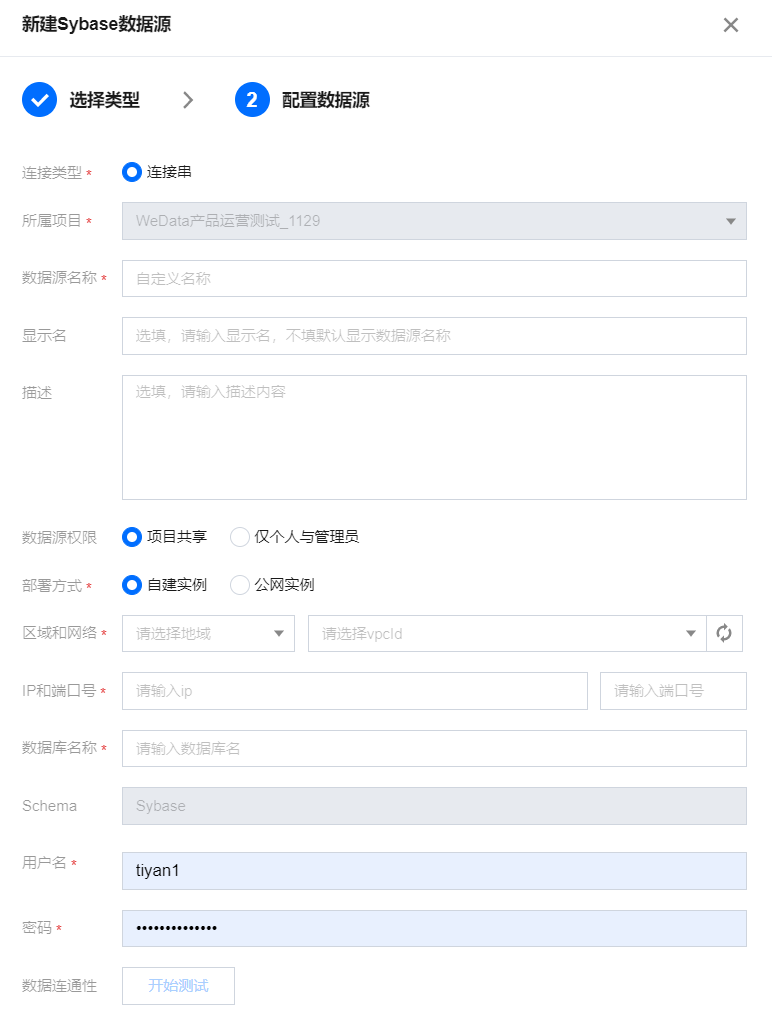The width and height of the screenshot is (772, 1033).
Task: Open the 请选择vpcId dropdown
Action: 507,633
